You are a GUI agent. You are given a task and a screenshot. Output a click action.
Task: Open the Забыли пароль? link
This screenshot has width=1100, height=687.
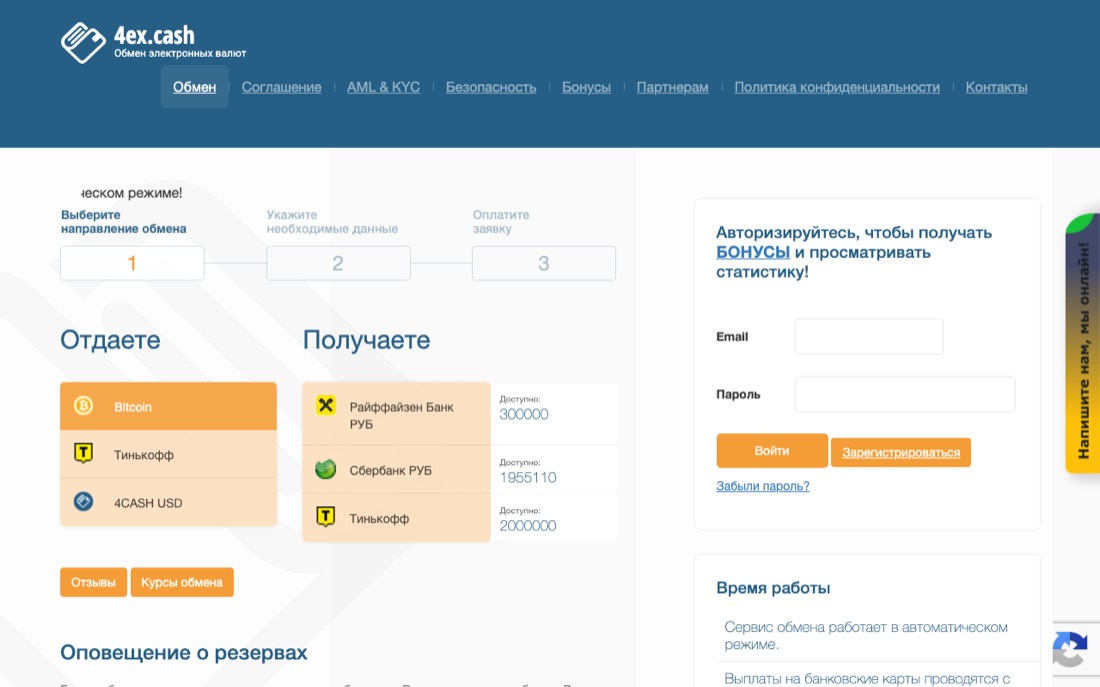click(763, 486)
